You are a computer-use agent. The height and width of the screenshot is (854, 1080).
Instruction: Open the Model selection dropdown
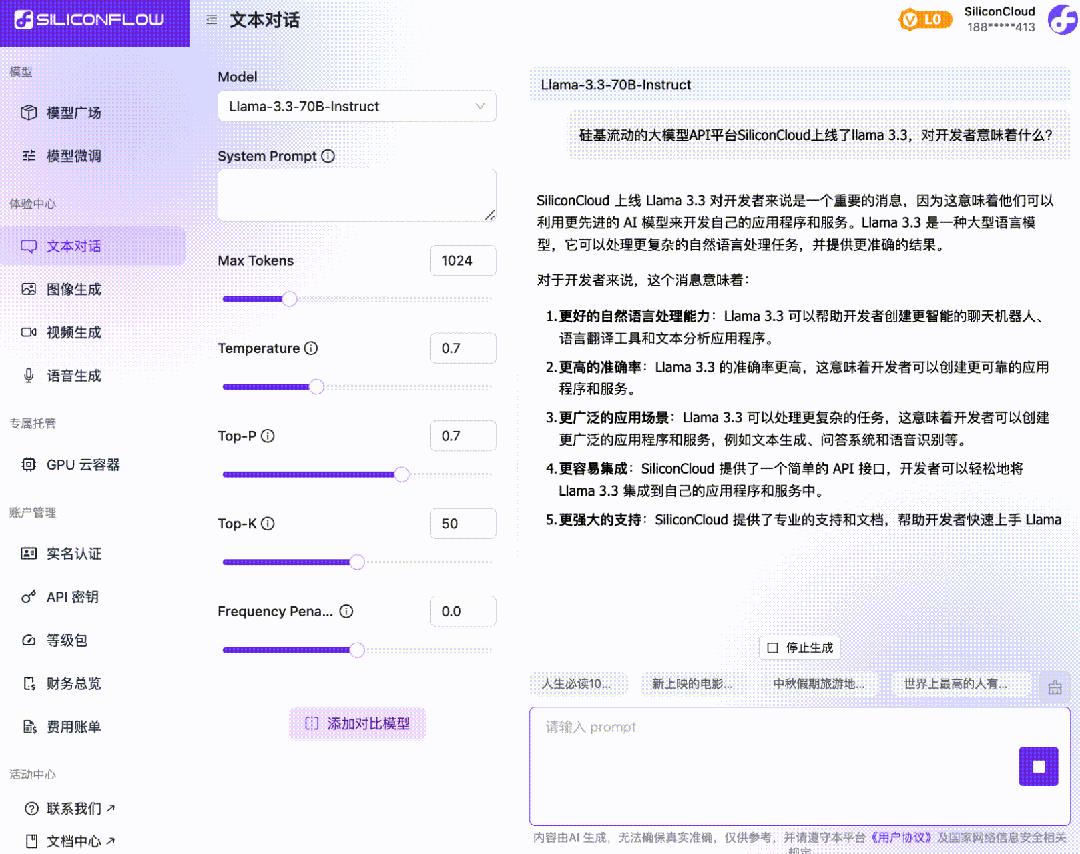pyautogui.click(x=357, y=106)
